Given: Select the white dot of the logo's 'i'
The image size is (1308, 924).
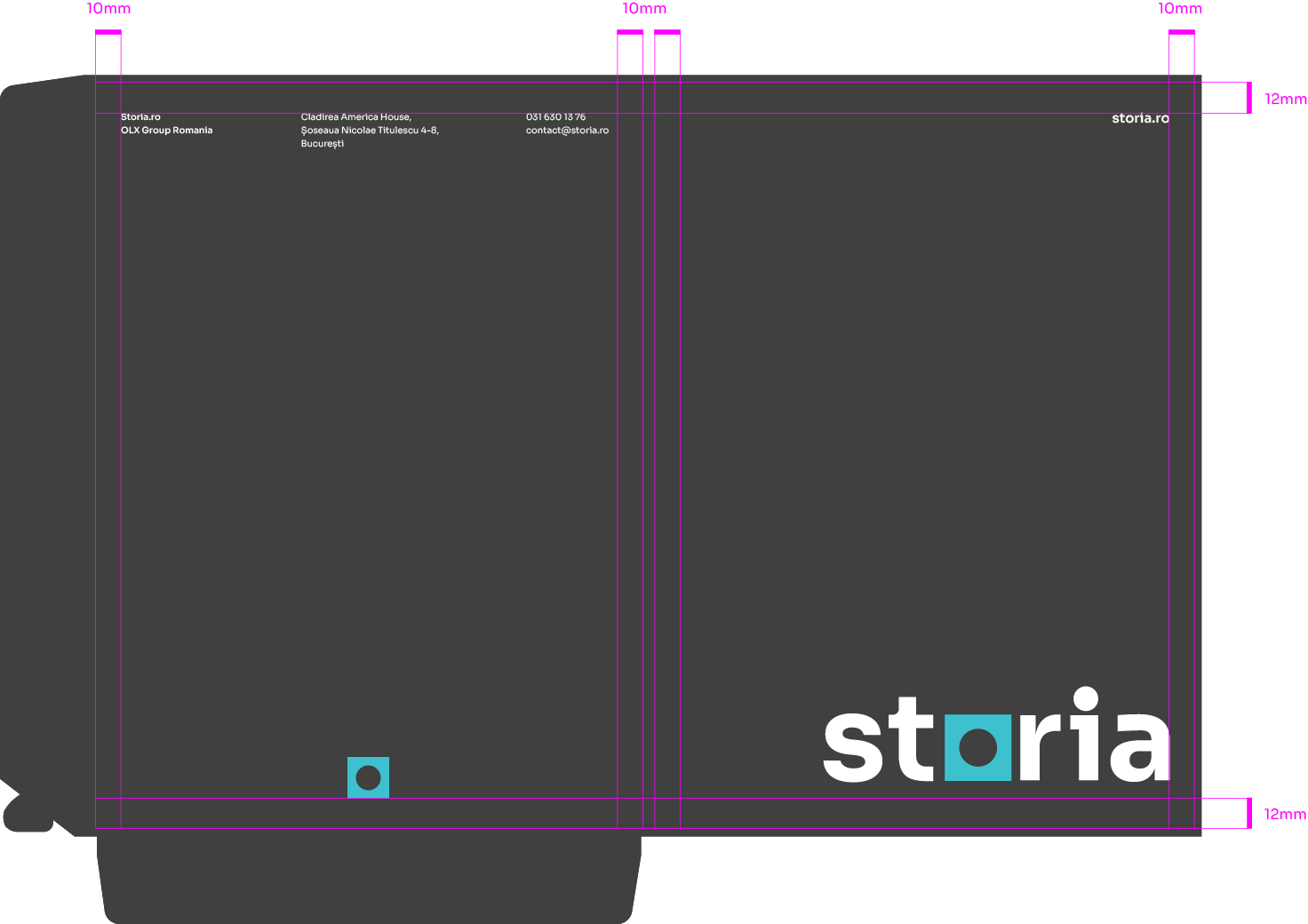Looking at the screenshot, I should click(1086, 699).
